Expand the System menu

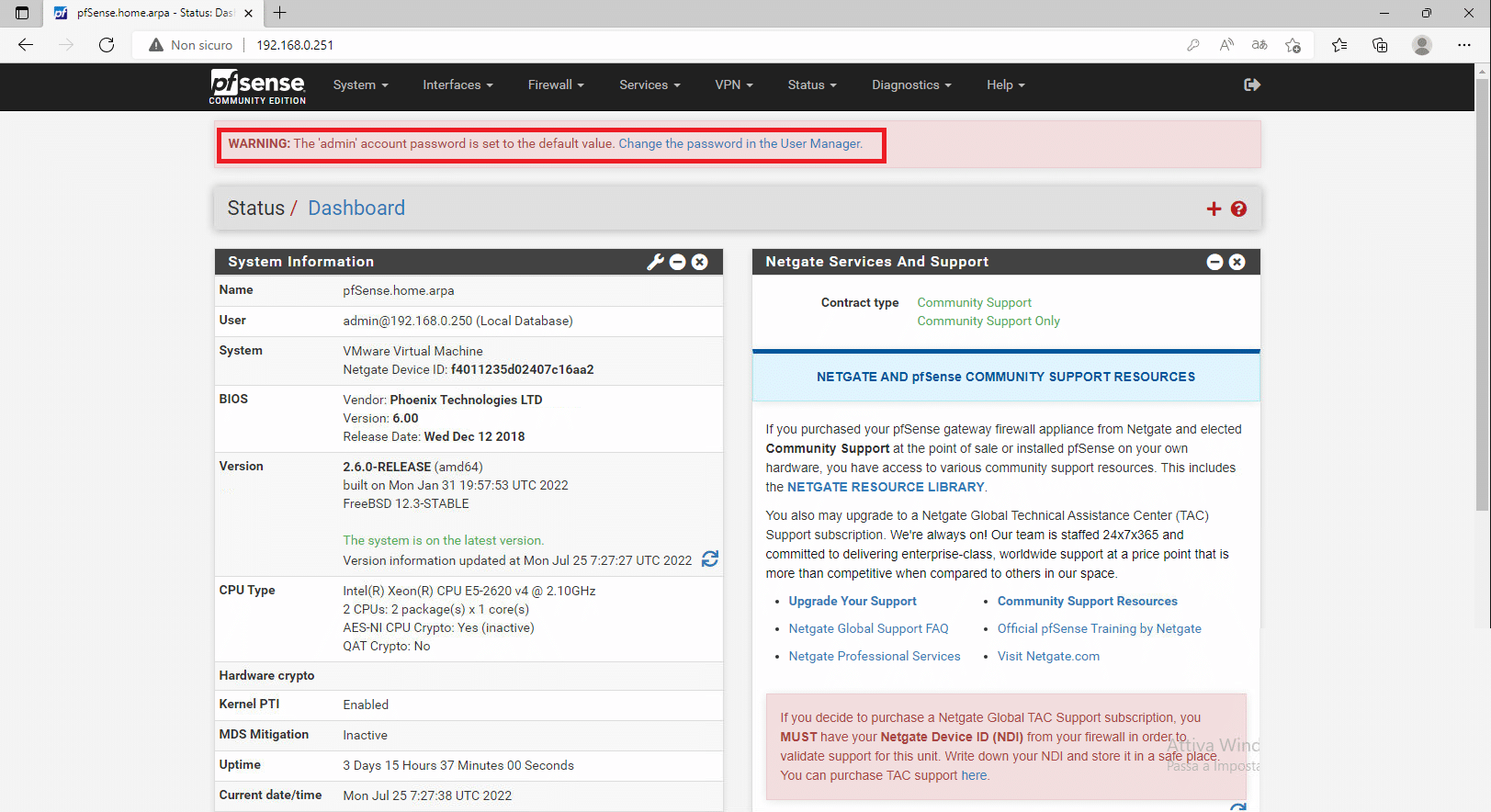361,85
